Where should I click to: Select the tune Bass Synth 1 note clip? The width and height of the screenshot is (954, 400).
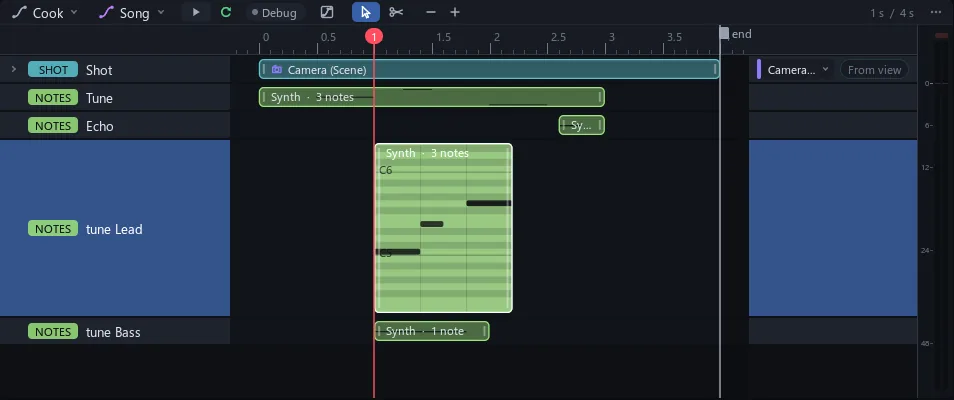pos(431,331)
